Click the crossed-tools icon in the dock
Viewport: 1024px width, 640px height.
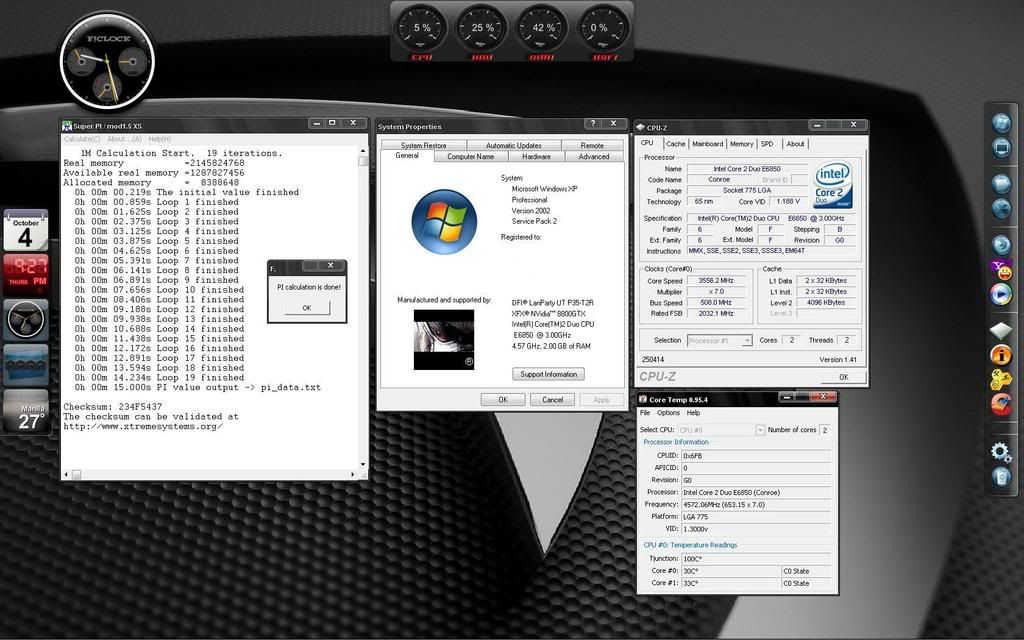coord(1001,208)
